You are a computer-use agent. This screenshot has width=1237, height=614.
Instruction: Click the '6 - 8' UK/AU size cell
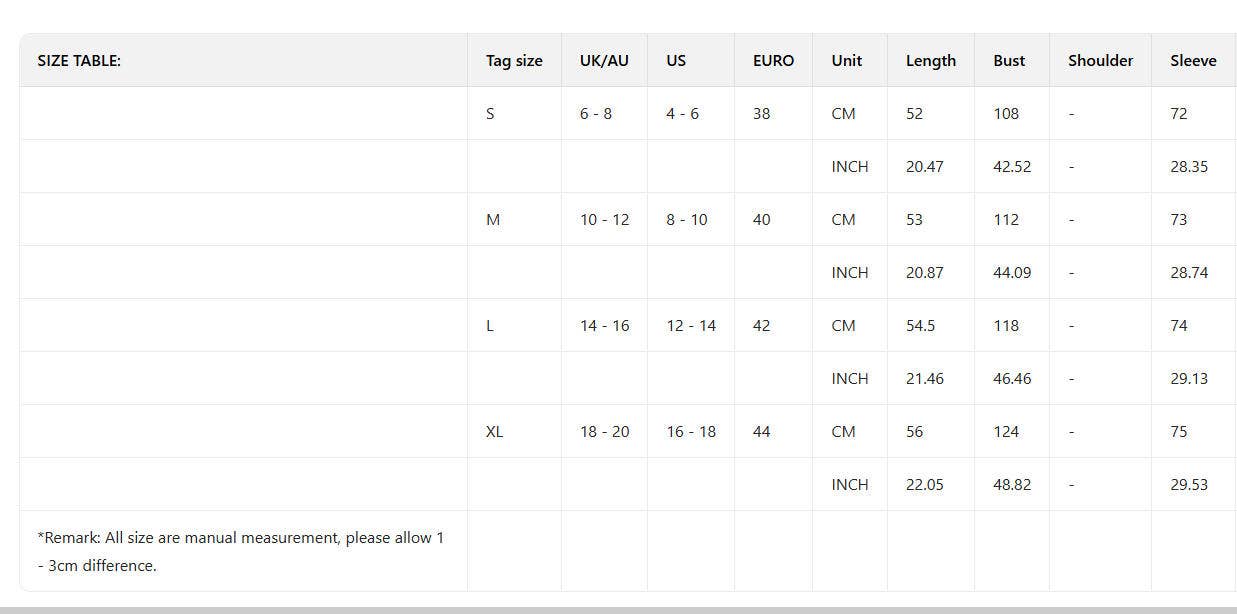click(x=596, y=114)
